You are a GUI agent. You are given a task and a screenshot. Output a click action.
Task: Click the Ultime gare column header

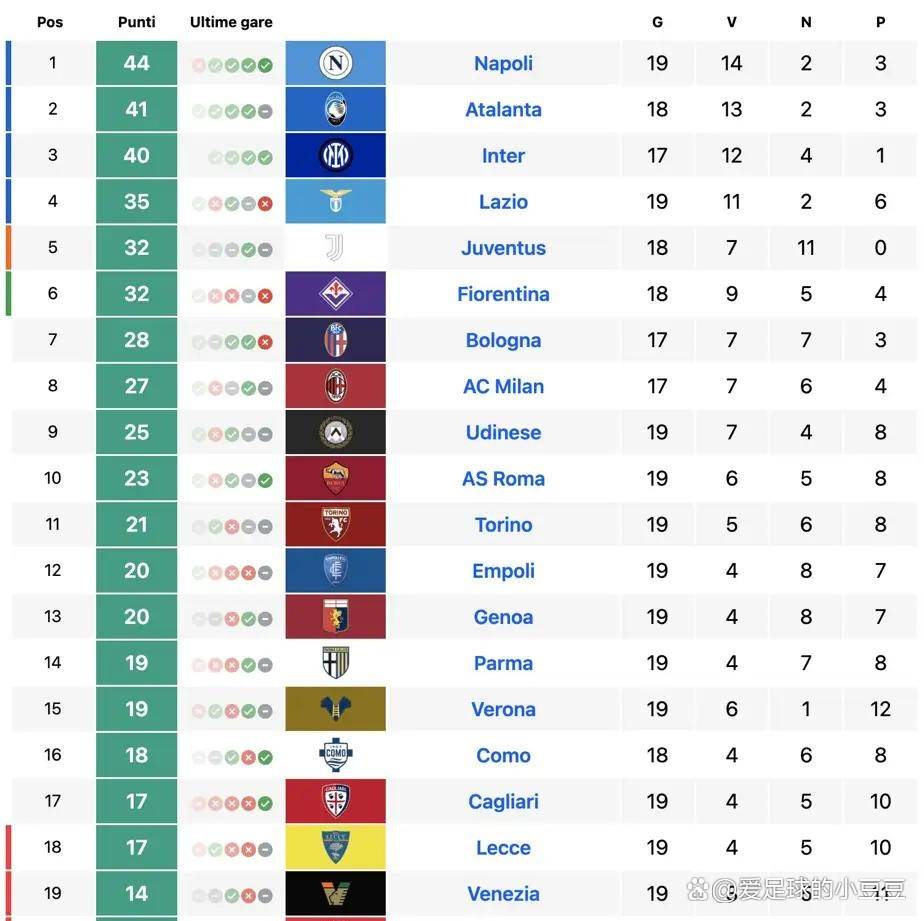[x=231, y=22]
